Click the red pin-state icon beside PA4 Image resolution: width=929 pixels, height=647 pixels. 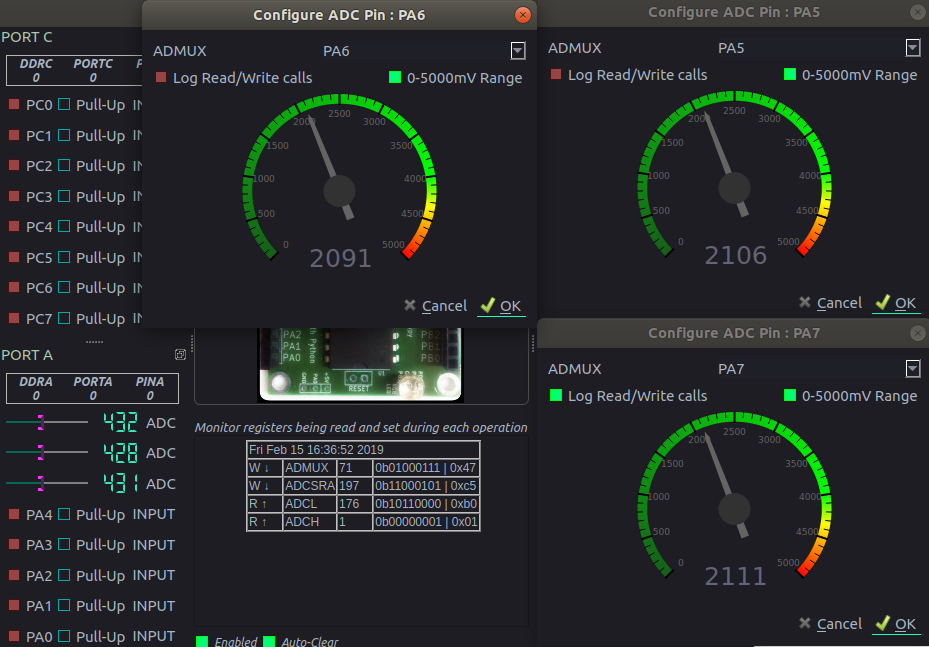[x=13, y=514]
